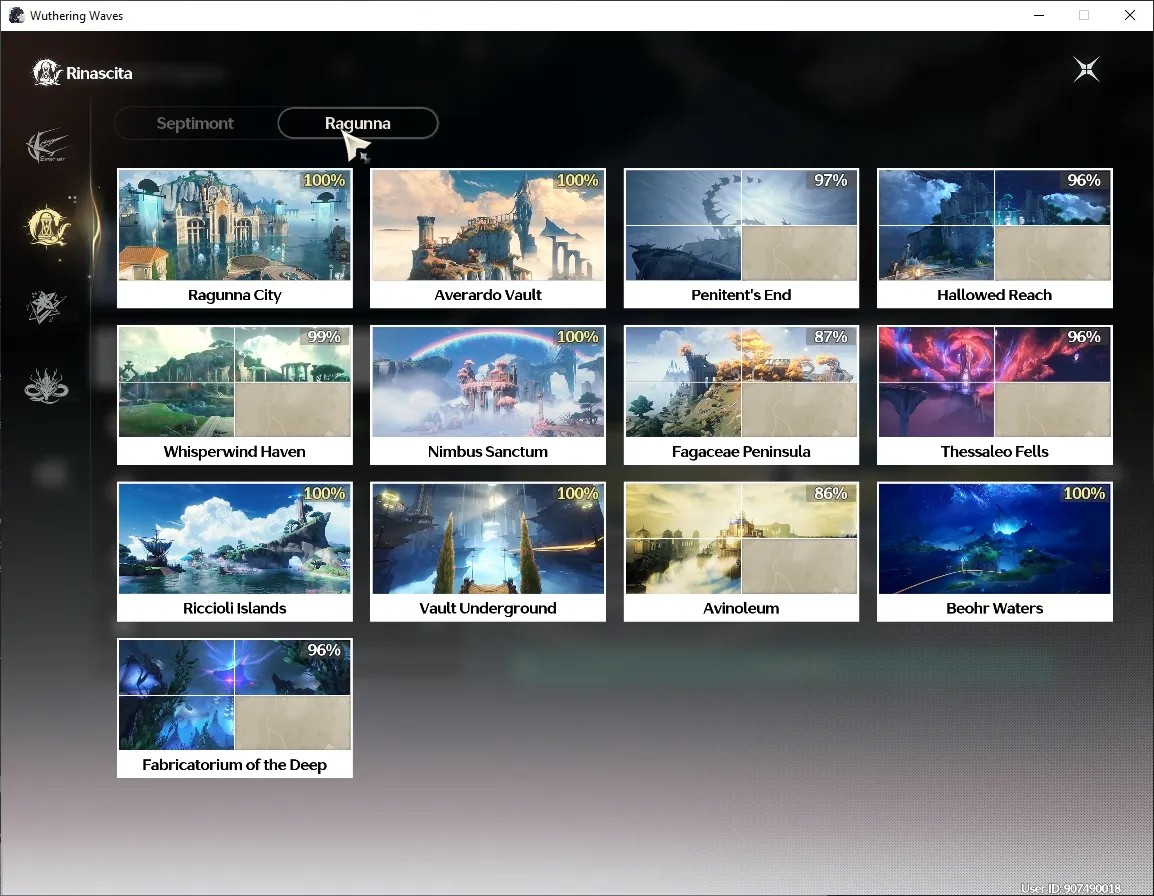Screen dimensions: 1154x896
Task: Open the Avinoleum card
Action: pyautogui.click(x=741, y=552)
